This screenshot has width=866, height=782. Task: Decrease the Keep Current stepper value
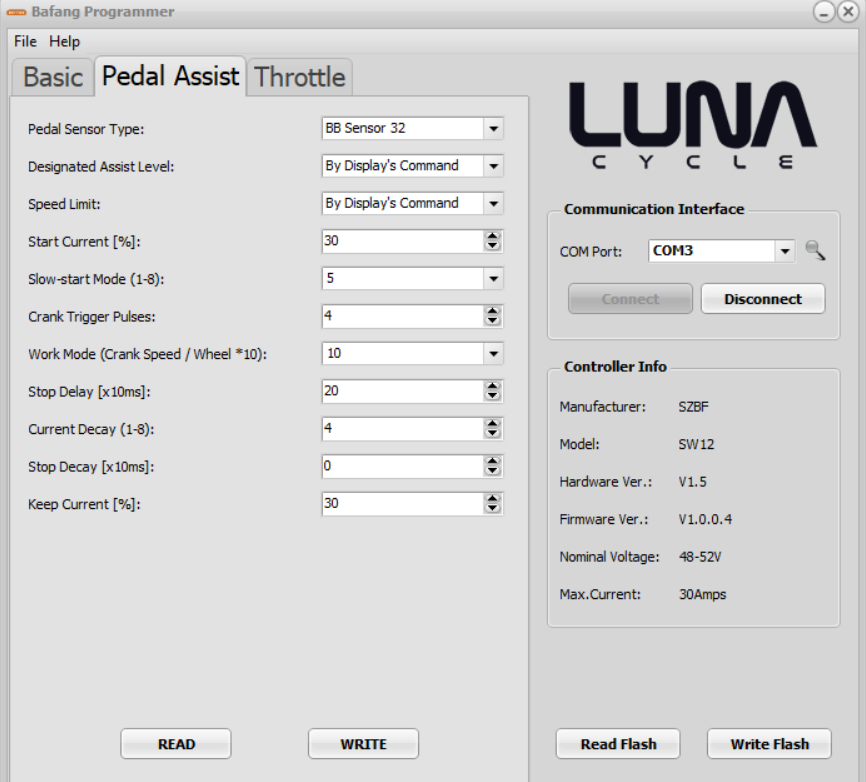[x=492, y=509]
